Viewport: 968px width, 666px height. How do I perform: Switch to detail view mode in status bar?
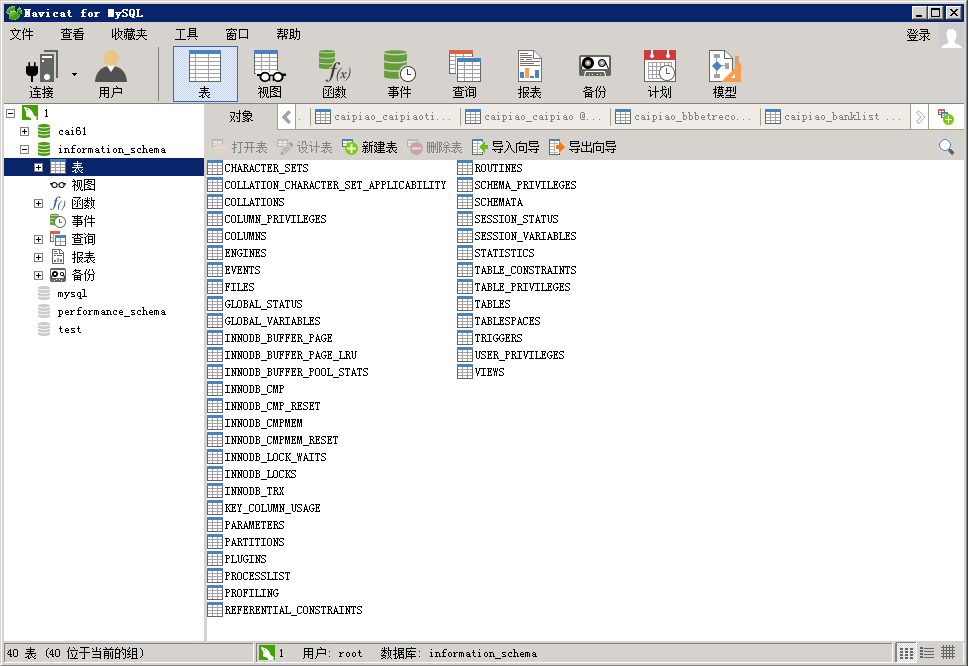coord(926,653)
